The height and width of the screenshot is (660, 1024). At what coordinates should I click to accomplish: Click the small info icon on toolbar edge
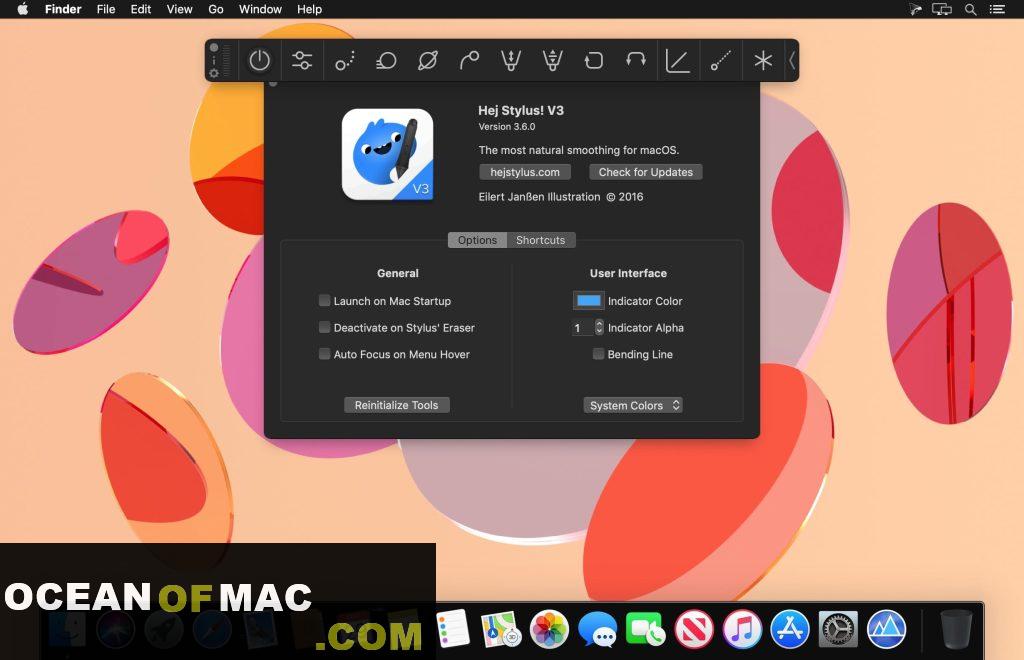click(x=214, y=61)
